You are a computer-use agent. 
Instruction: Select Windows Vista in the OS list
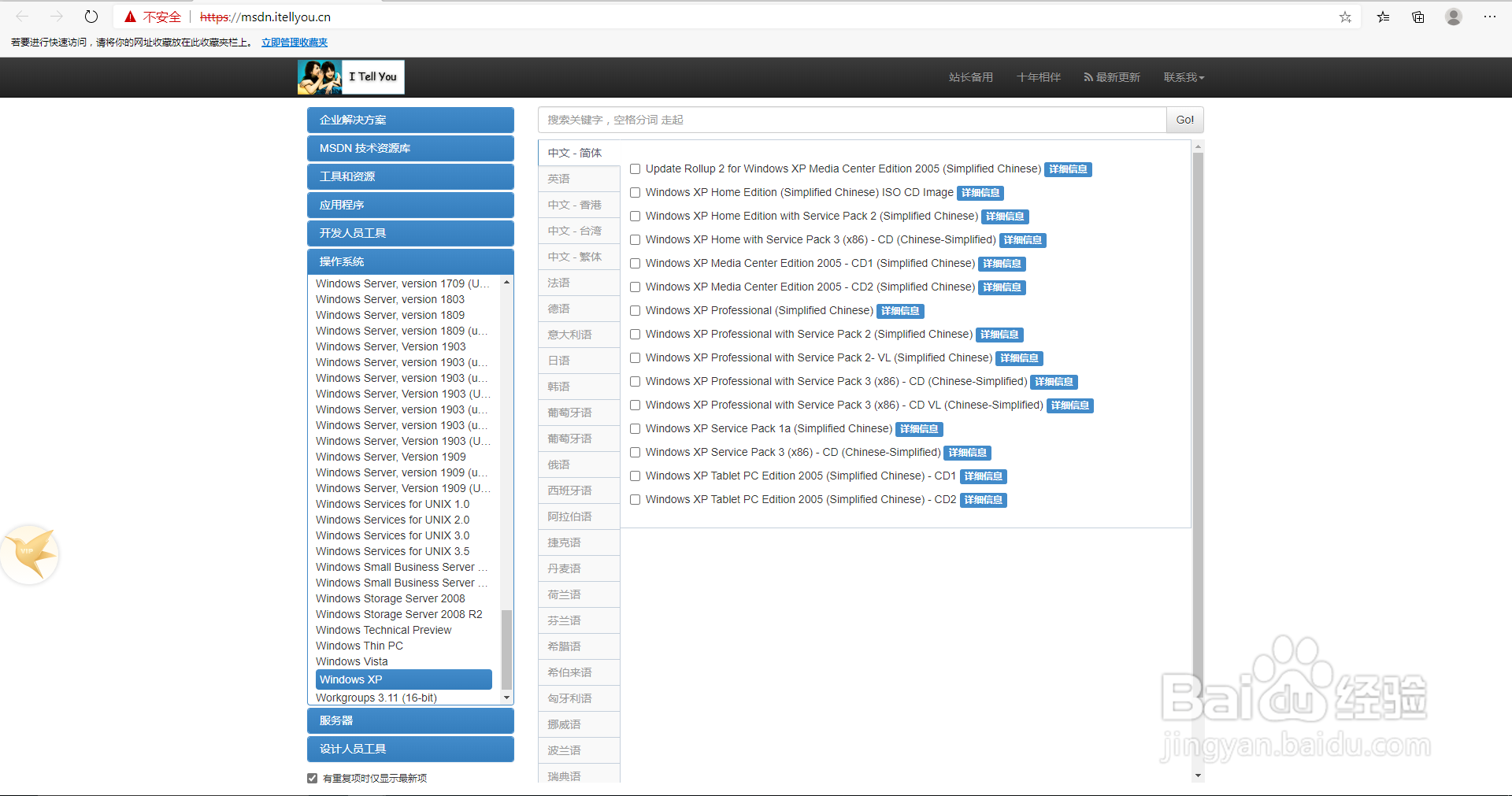[x=352, y=661]
